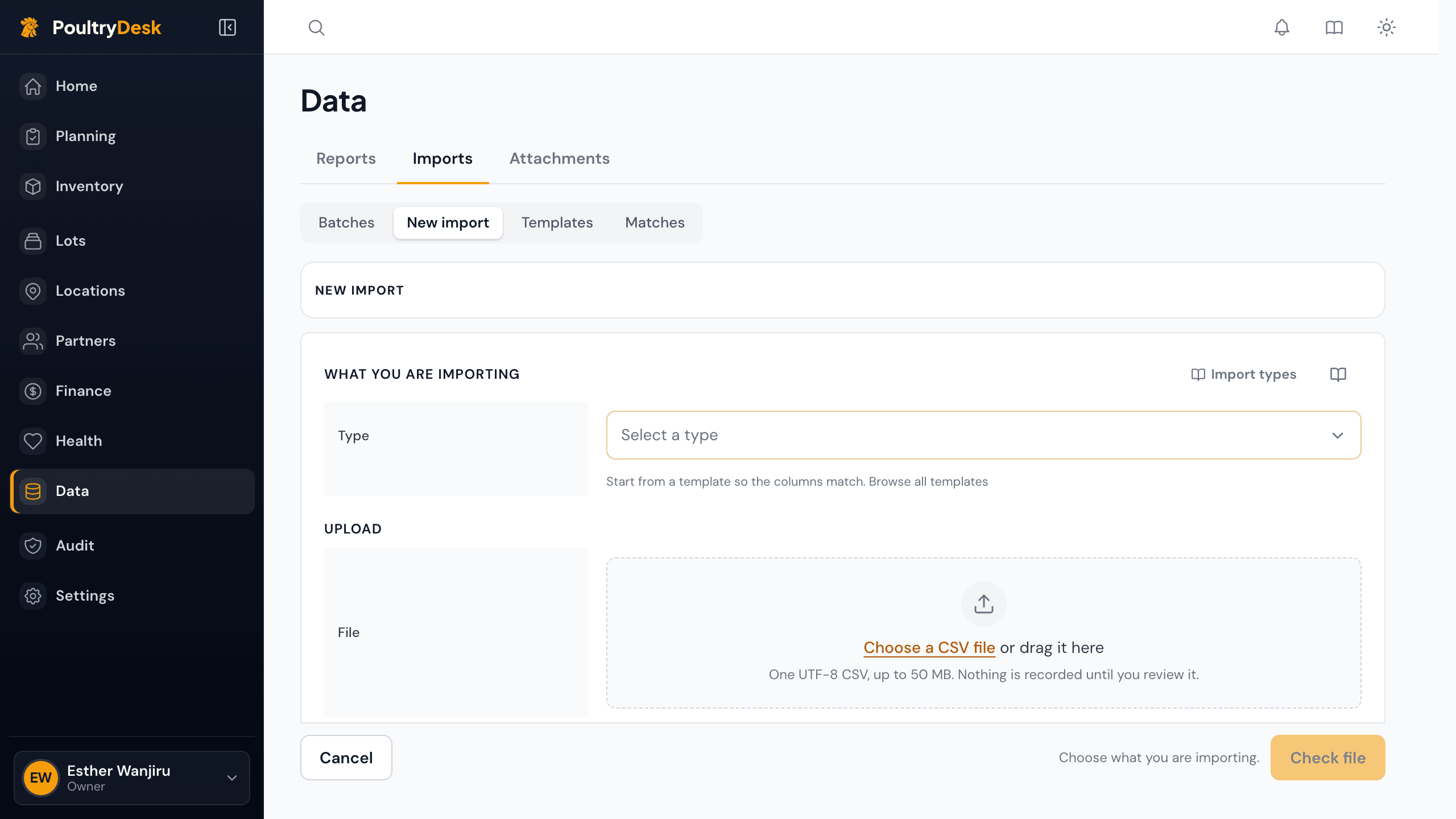
Task: Click the upload arrow icon
Action: click(983, 604)
